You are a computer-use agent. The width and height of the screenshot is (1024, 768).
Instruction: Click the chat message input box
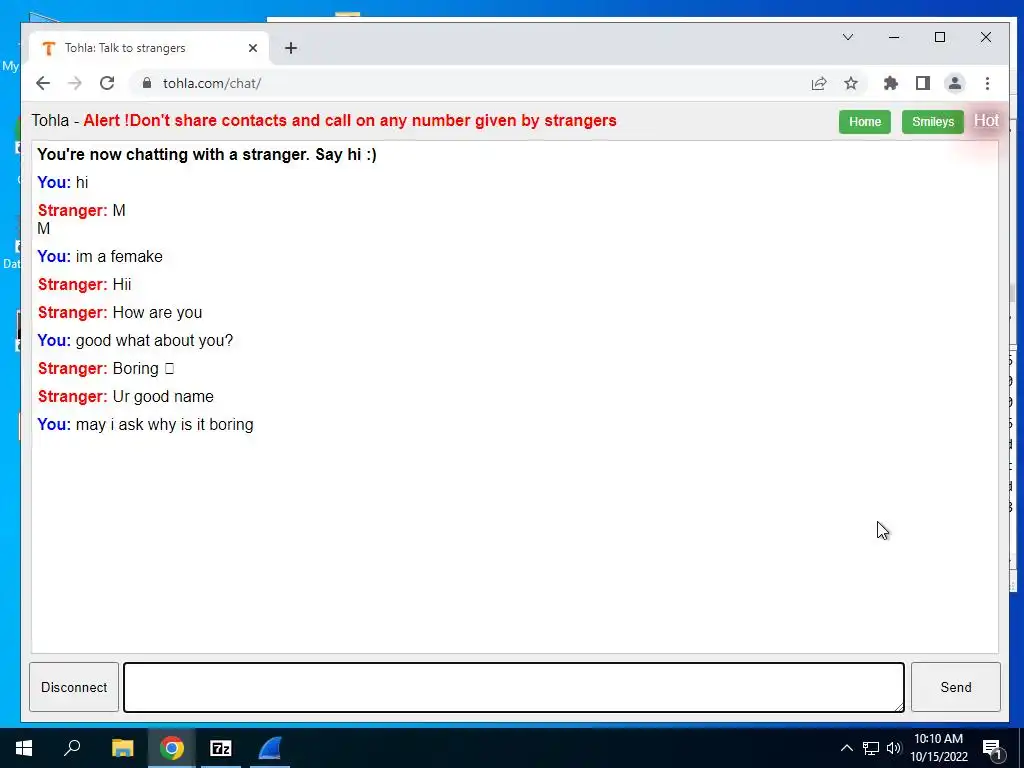coord(514,687)
